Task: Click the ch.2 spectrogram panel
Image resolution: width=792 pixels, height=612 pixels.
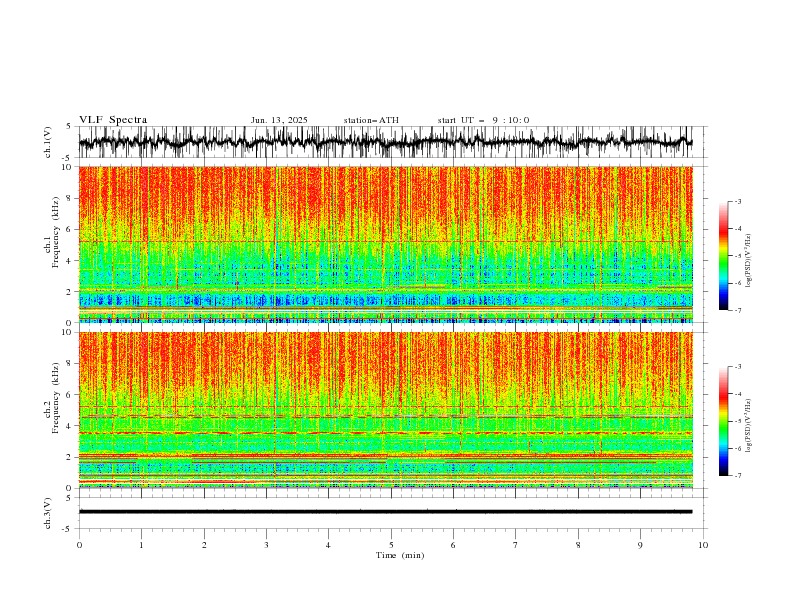Action: (385, 410)
